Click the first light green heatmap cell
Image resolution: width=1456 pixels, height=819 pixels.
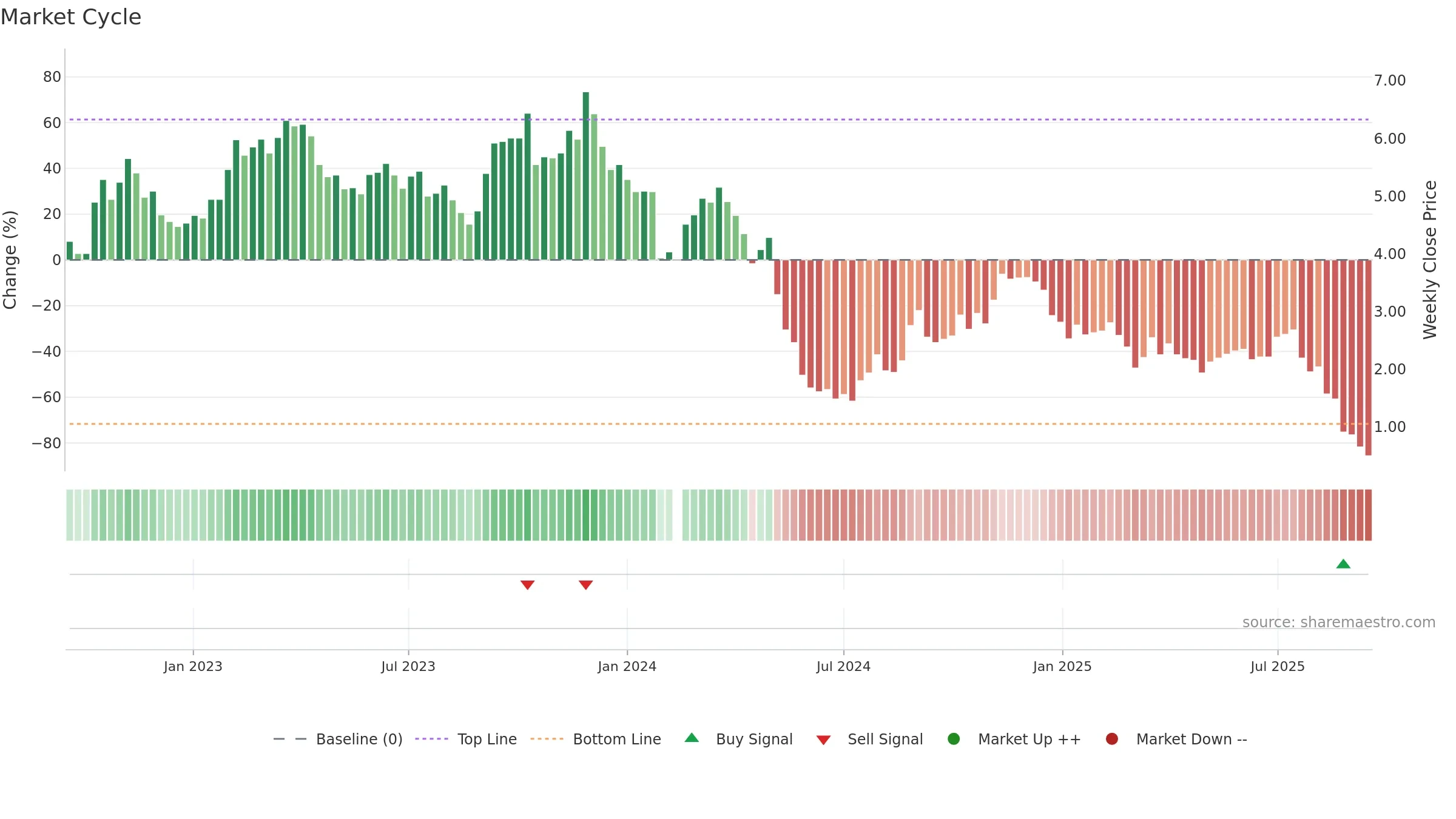70,515
